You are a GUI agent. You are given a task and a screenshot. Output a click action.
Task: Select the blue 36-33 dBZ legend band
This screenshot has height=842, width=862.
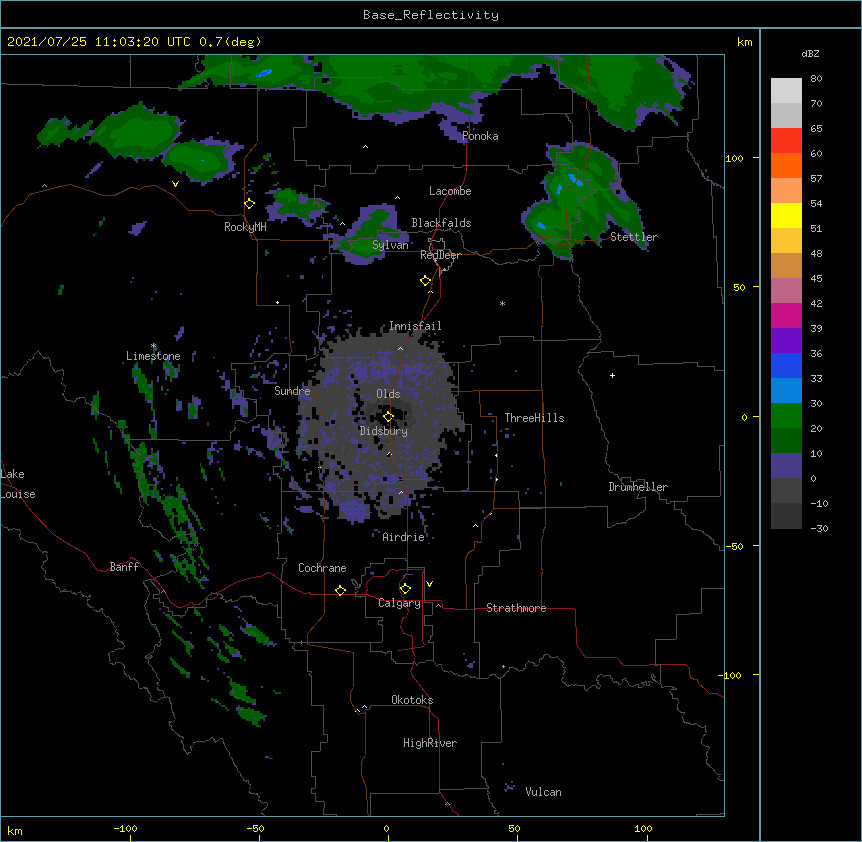click(786, 365)
